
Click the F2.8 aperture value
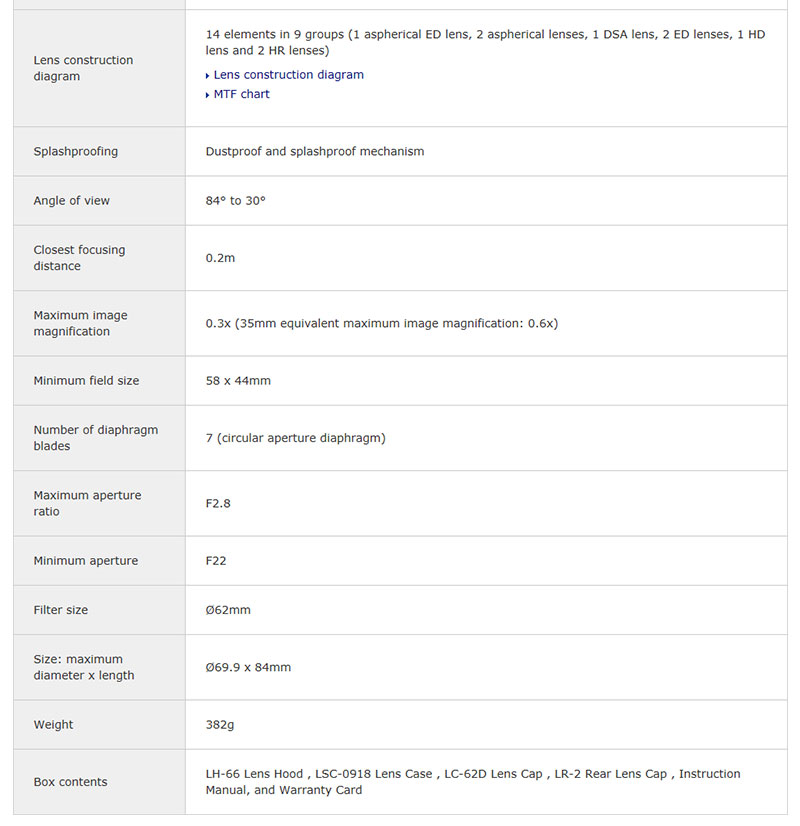[x=218, y=503]
